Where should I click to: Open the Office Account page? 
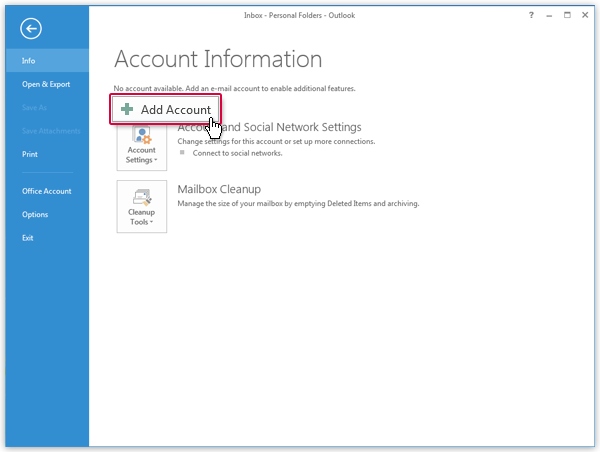[47, 191]
